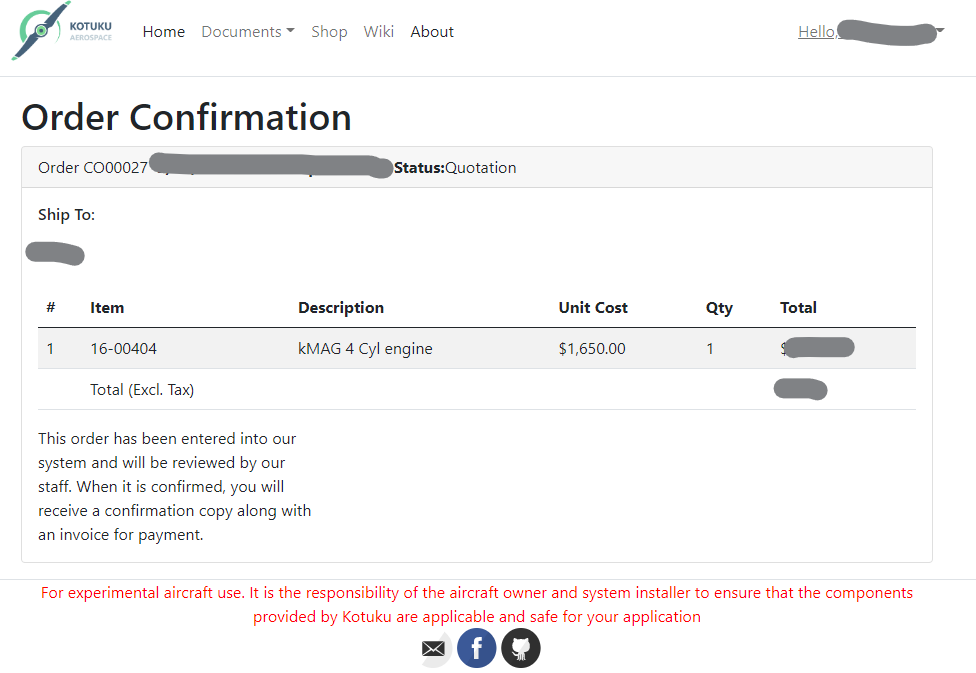Click the Description column header
Screen dimensions: 976x673
pos(341,308)
